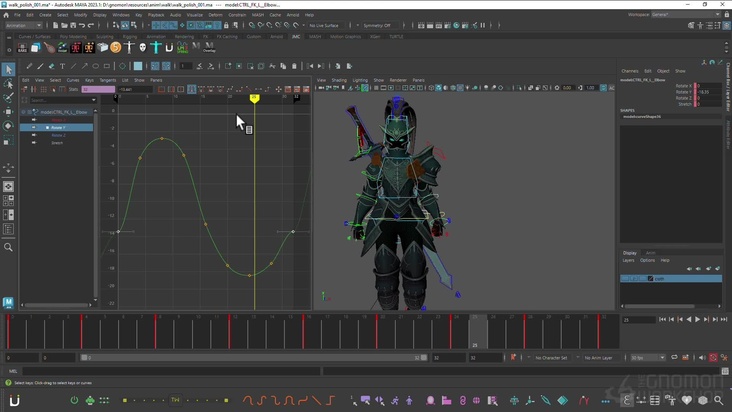The height and width of the screenshot is (412, 732).
Task: Click the Channels menu in Channel Box
Action: [629, 71]
